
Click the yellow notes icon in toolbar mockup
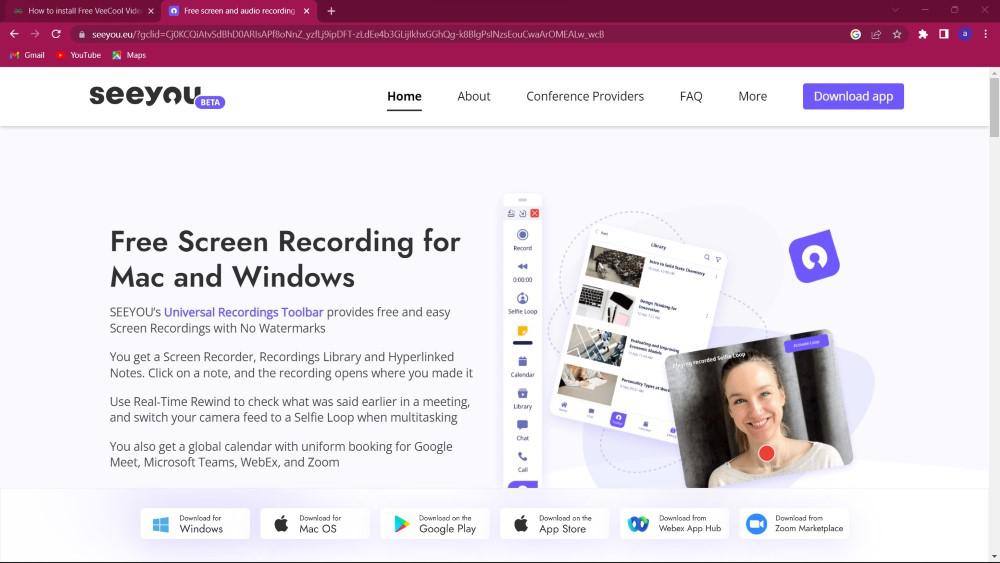[522, 331]
